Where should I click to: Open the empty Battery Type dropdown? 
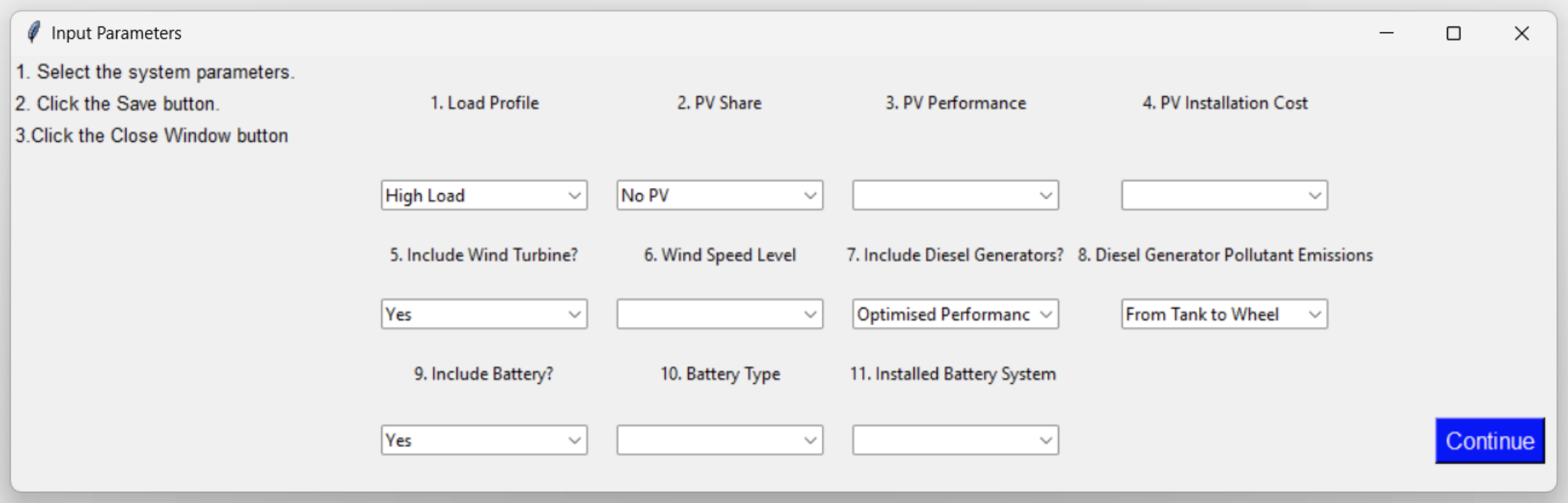coord(719,440)
